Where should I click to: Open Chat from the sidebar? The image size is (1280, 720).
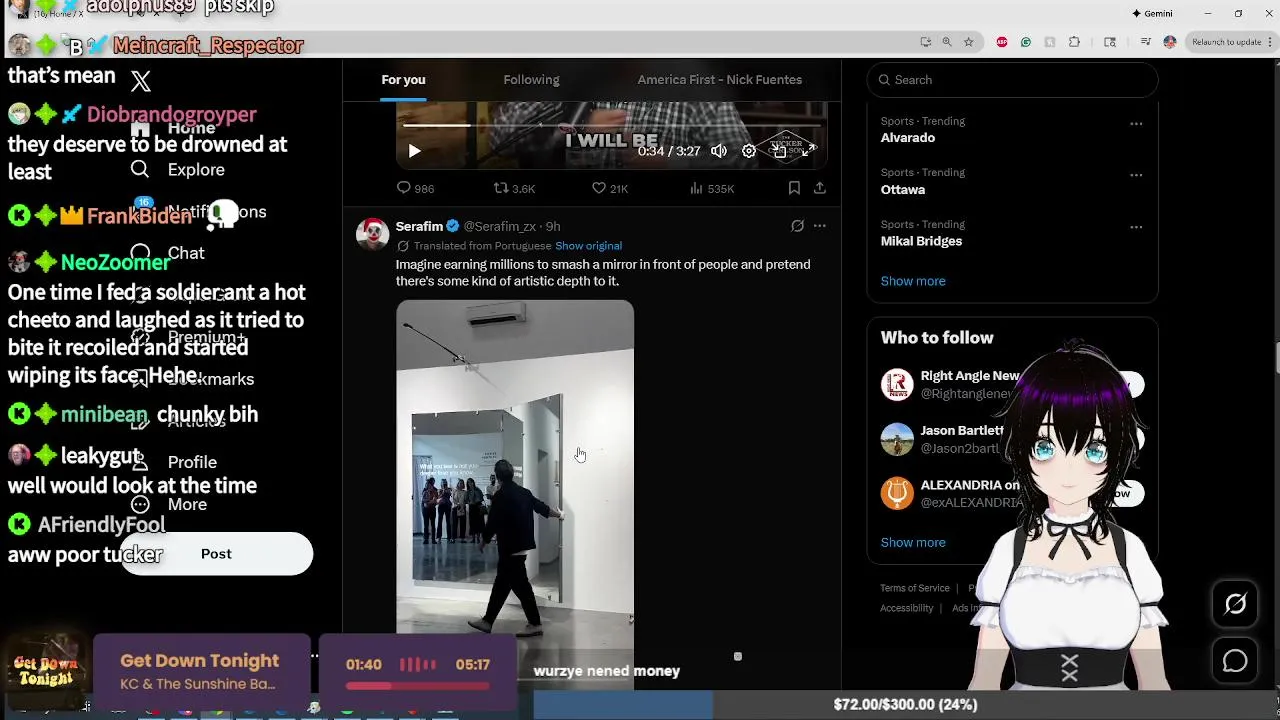click(x=186, y=254)
